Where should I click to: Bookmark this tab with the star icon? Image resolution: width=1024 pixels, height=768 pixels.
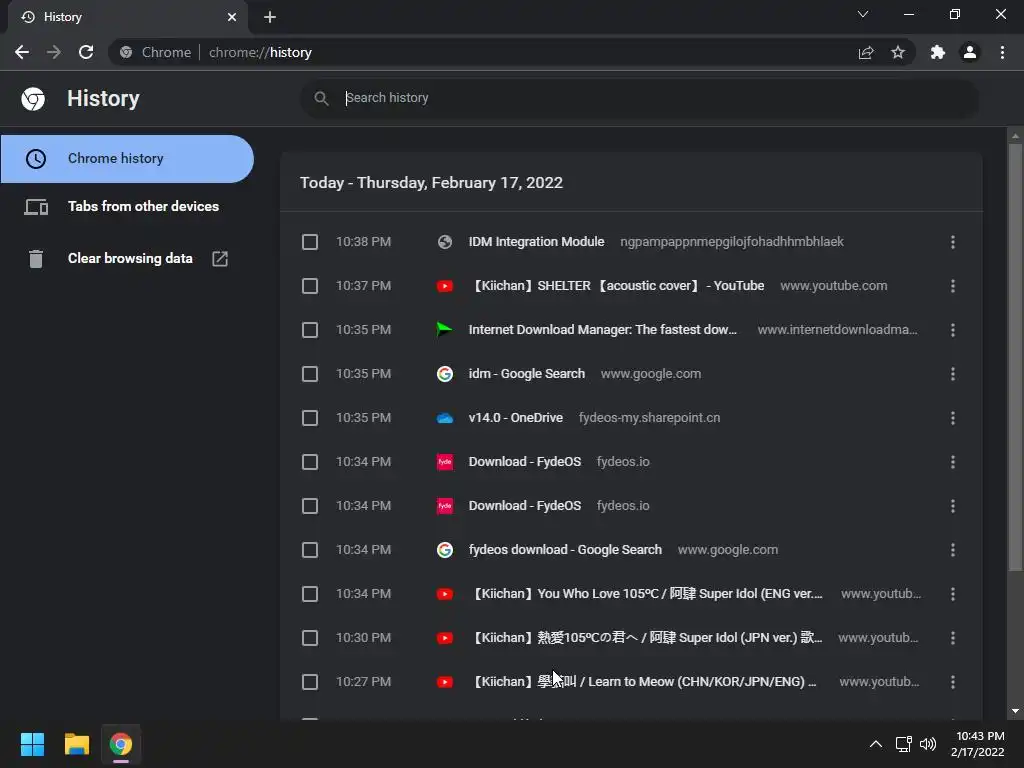[x=898, y=52]
